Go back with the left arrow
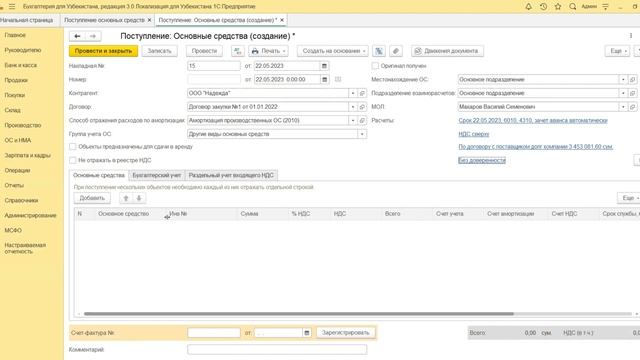The width and height of the screenshot is (640, 360). point(77,36)
